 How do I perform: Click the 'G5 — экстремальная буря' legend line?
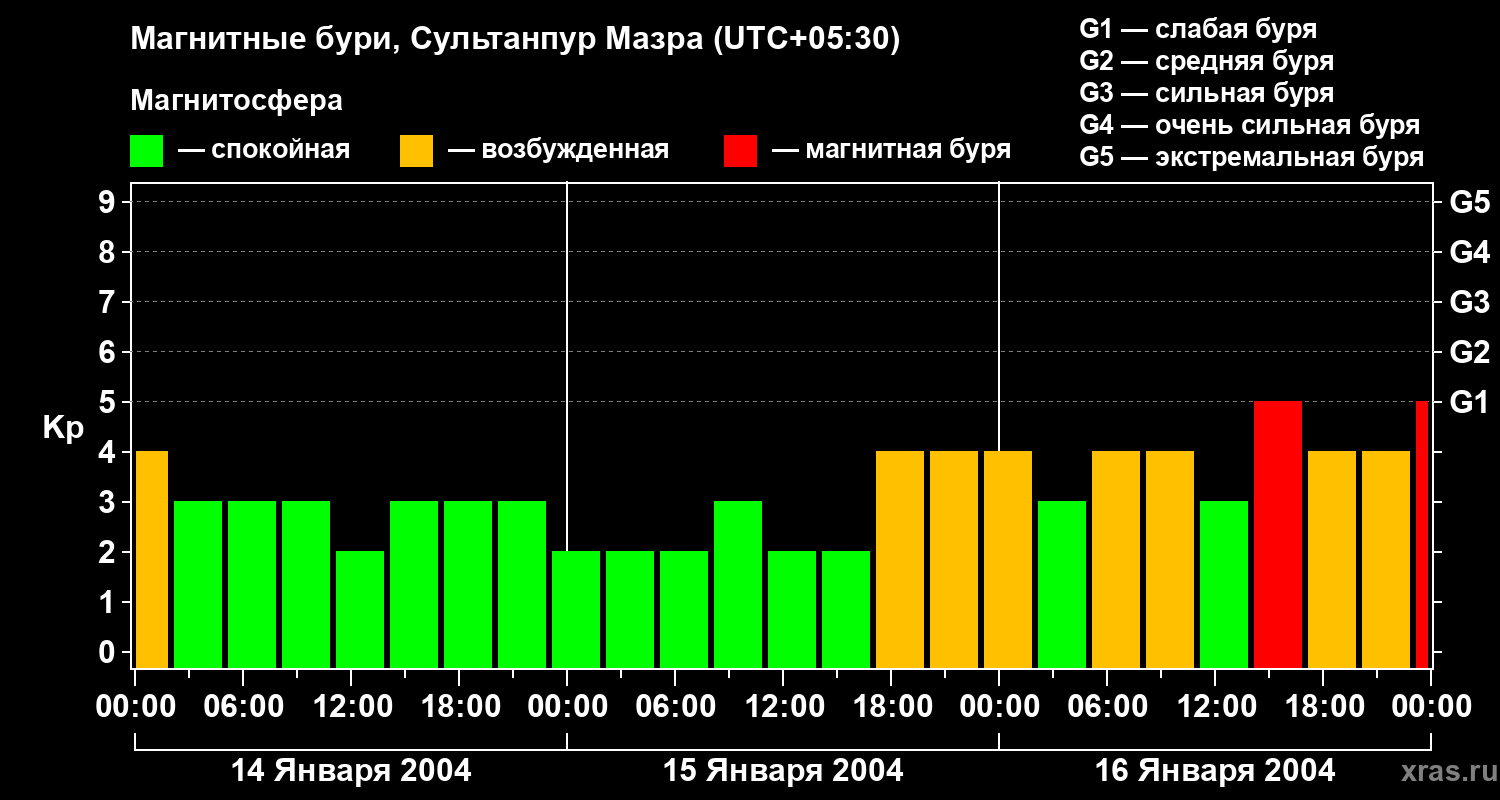click(1251, 157)
